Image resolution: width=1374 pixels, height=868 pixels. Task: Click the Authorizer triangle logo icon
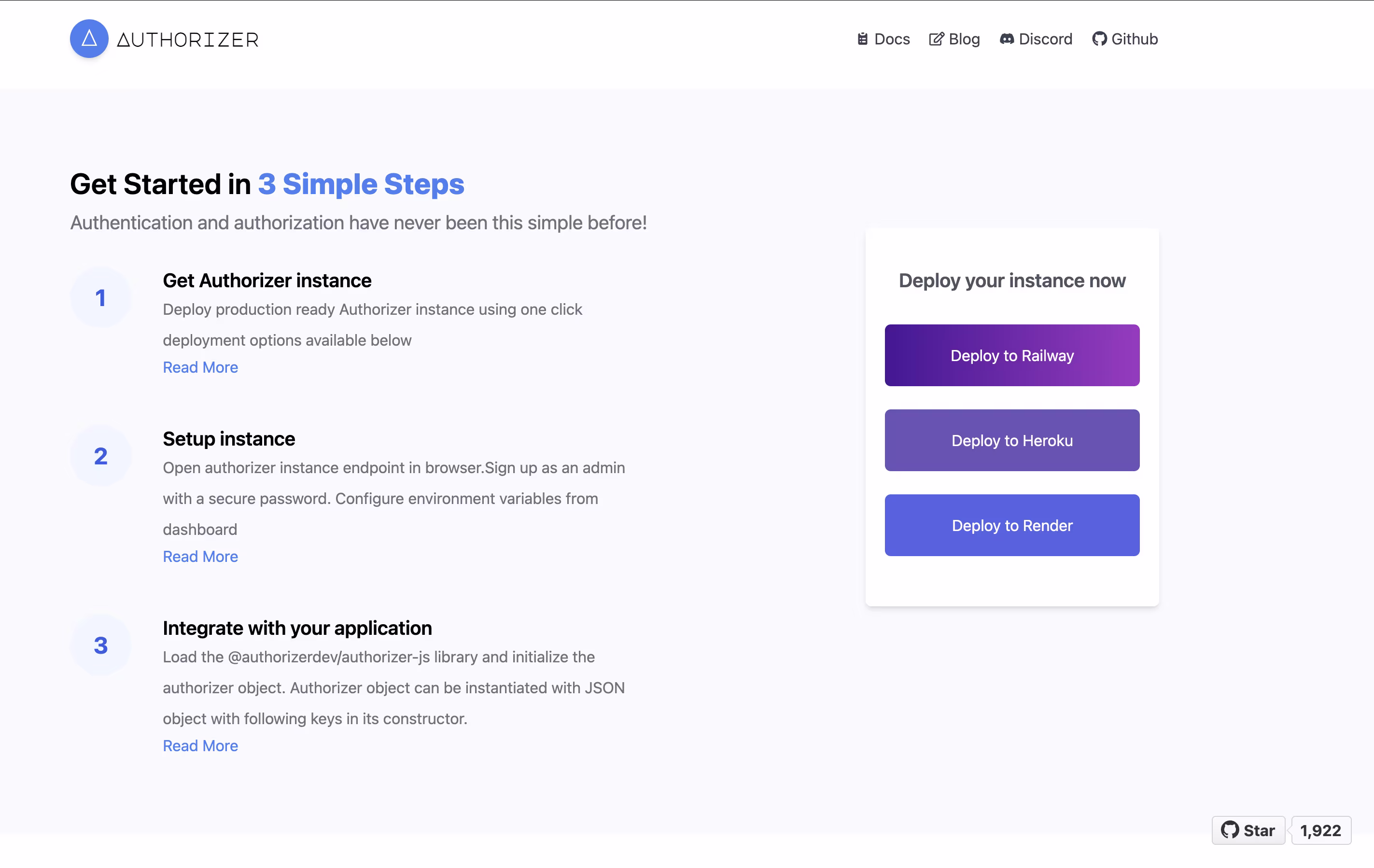(x=89, y=39)
